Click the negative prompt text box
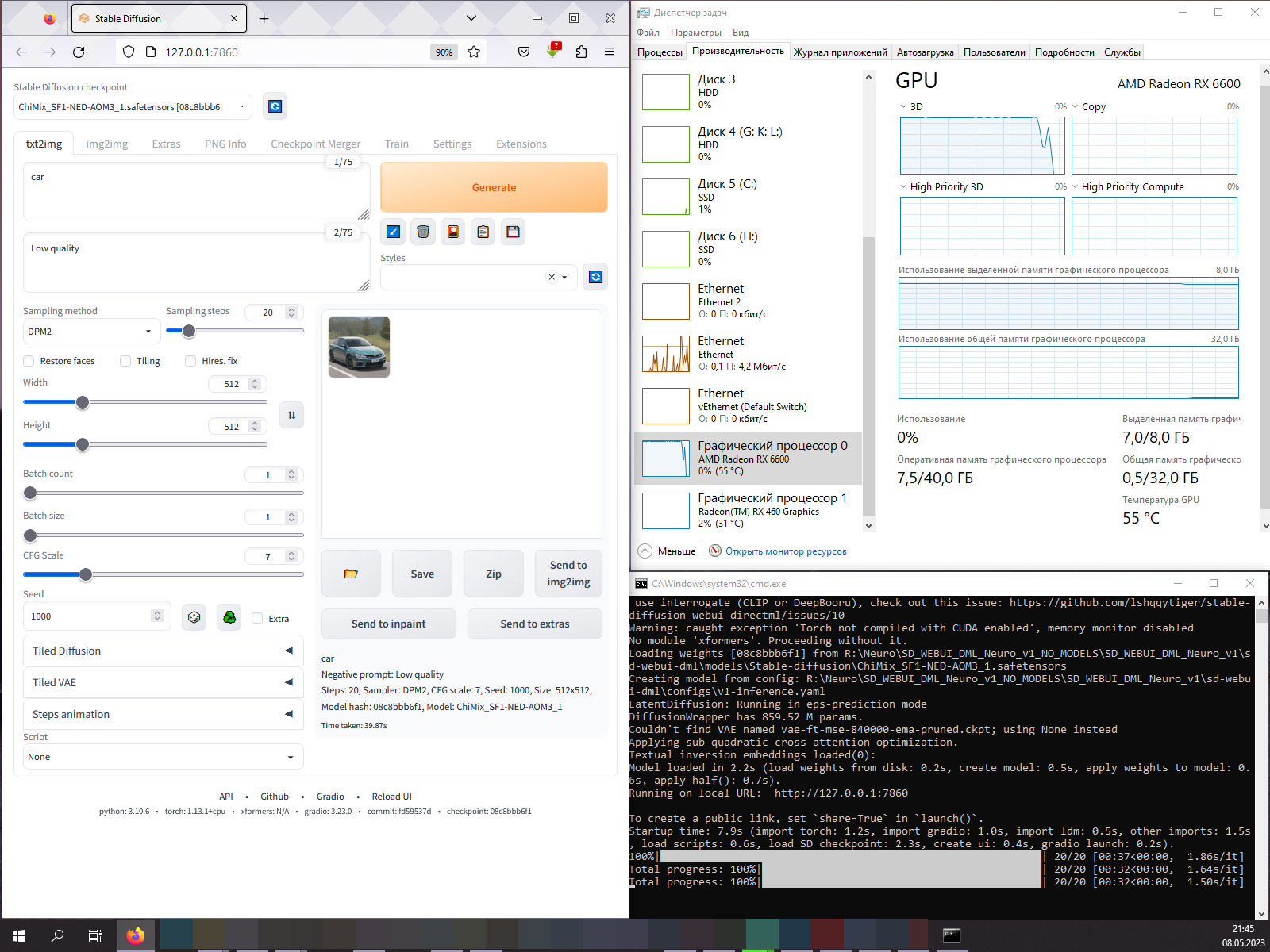This screenshot has height=952, width=1270. tap(197, 263)
